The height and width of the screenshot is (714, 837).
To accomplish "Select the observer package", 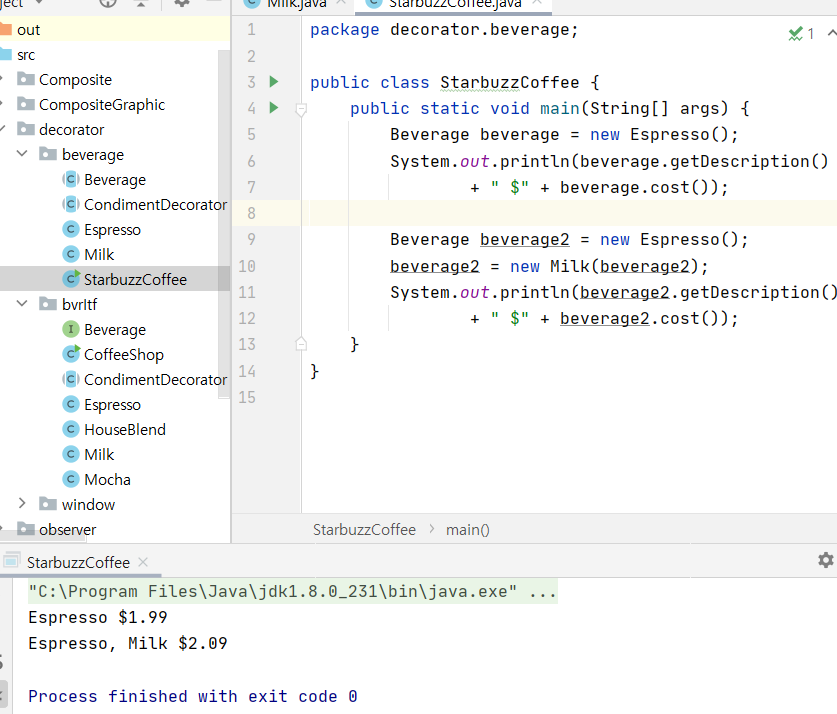I will coord(67,529).
